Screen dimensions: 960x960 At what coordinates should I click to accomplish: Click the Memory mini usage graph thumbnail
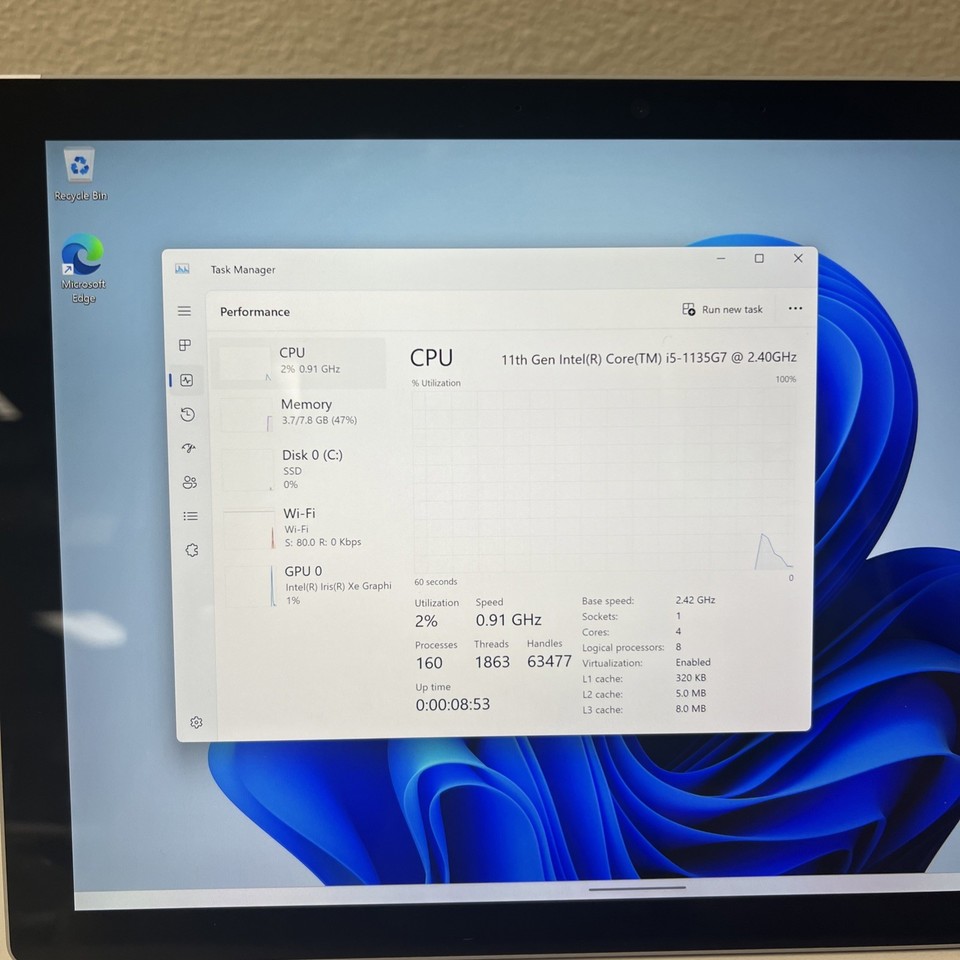pyautogui.click(x=246, y=414)
